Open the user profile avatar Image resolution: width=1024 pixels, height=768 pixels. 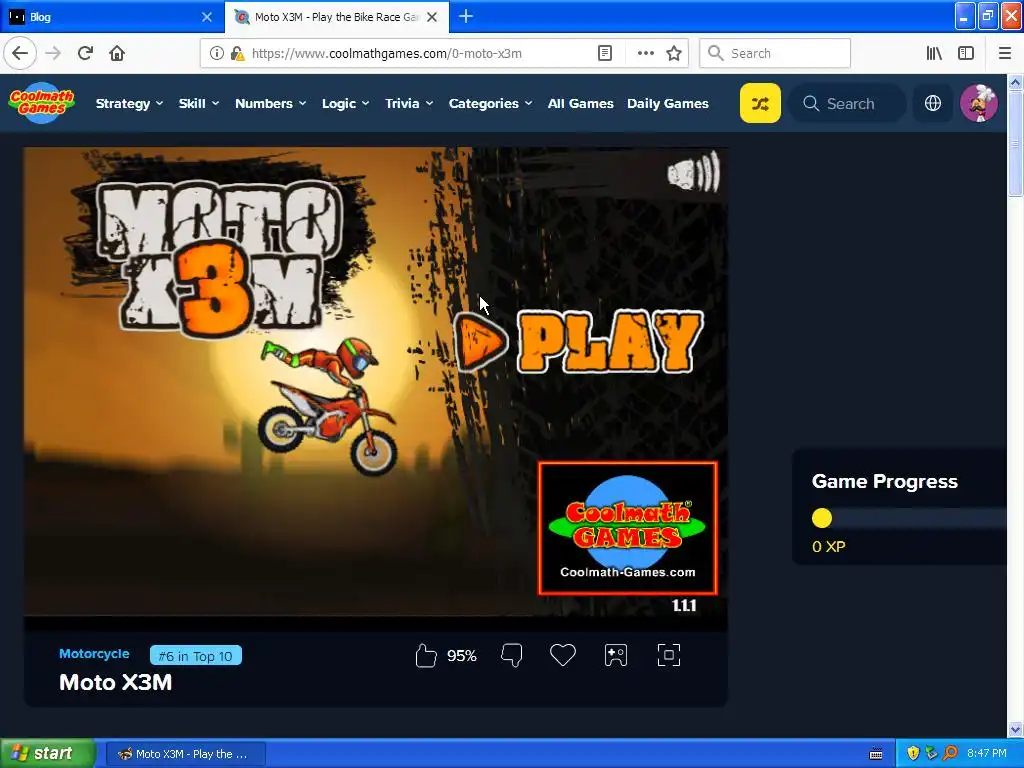[x=978, y=103]
